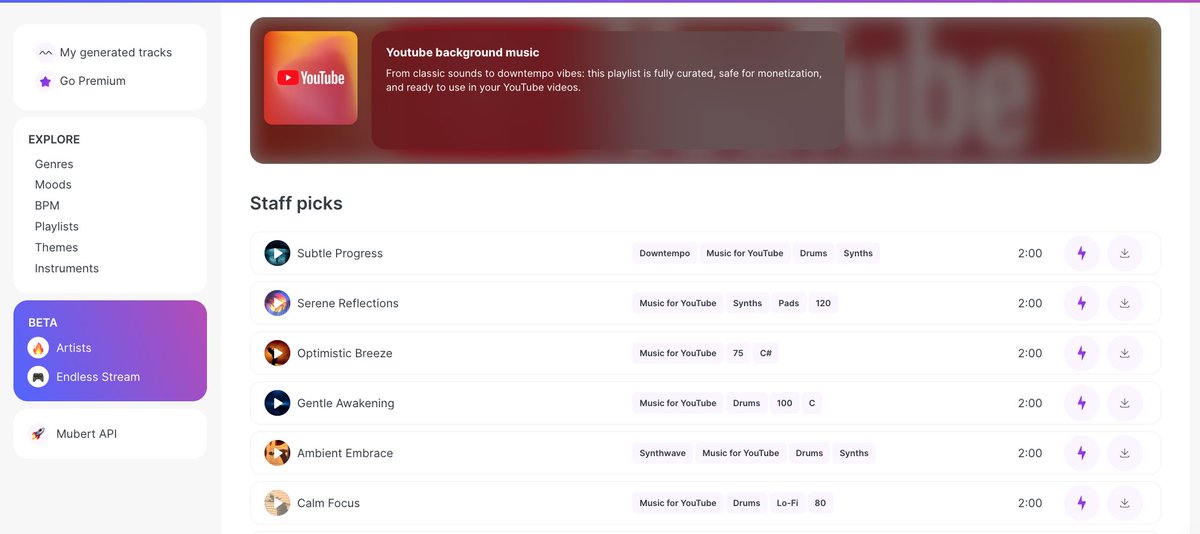Click the waveform icon beside My generated tracks

click(45, 53)
